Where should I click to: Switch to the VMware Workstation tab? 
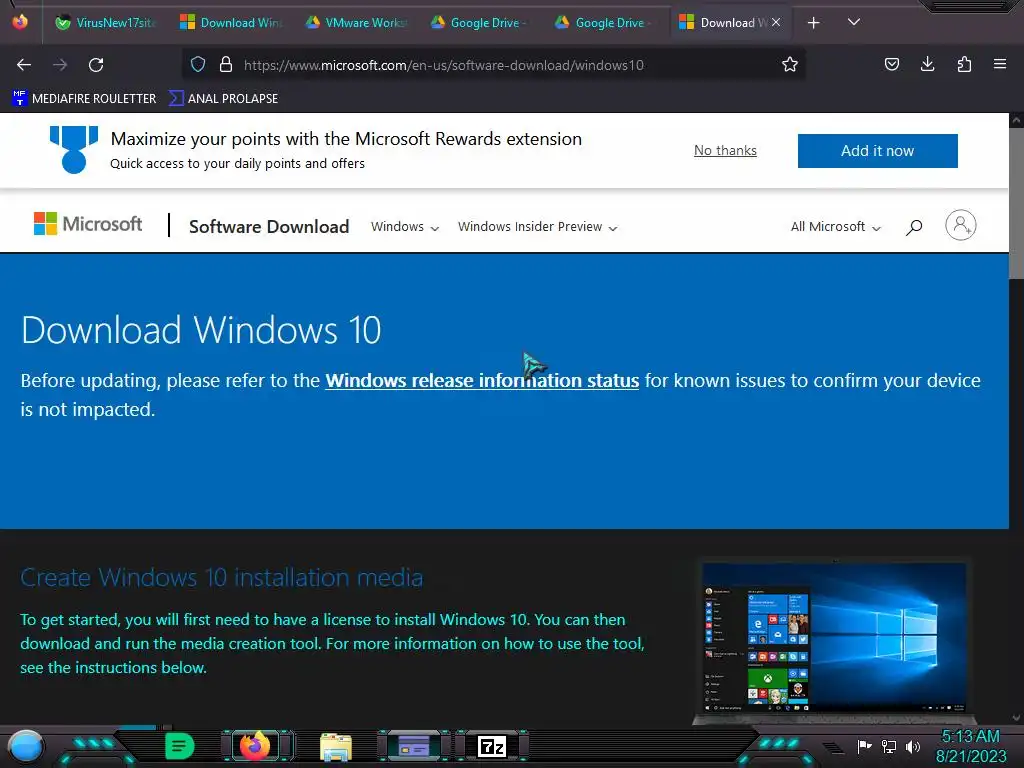(x=357, y=23)
